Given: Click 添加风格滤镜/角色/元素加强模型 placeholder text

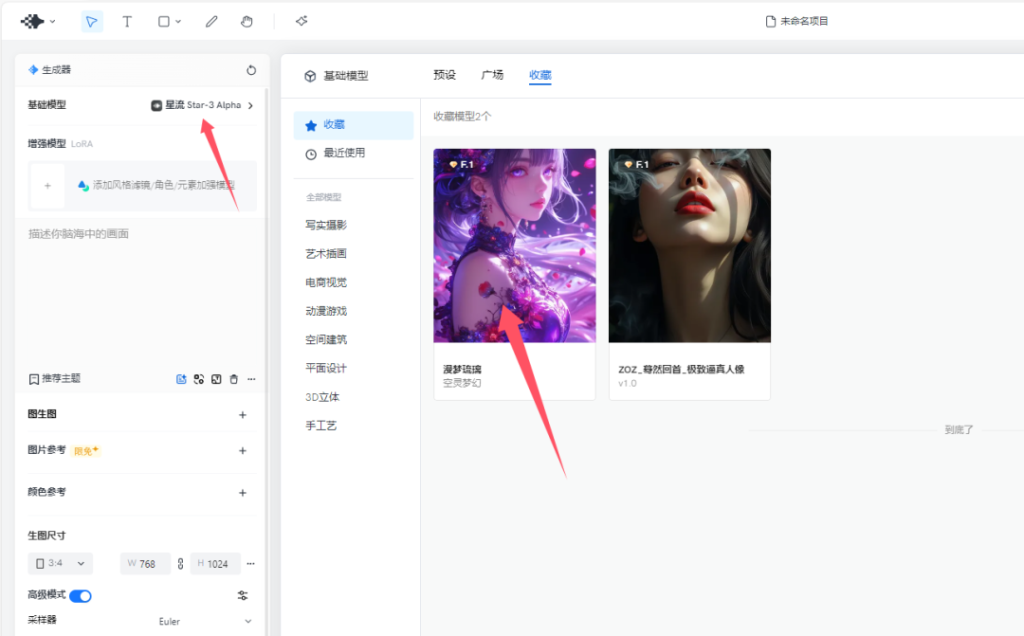Looking at the screenshot, I should point(163,185).
